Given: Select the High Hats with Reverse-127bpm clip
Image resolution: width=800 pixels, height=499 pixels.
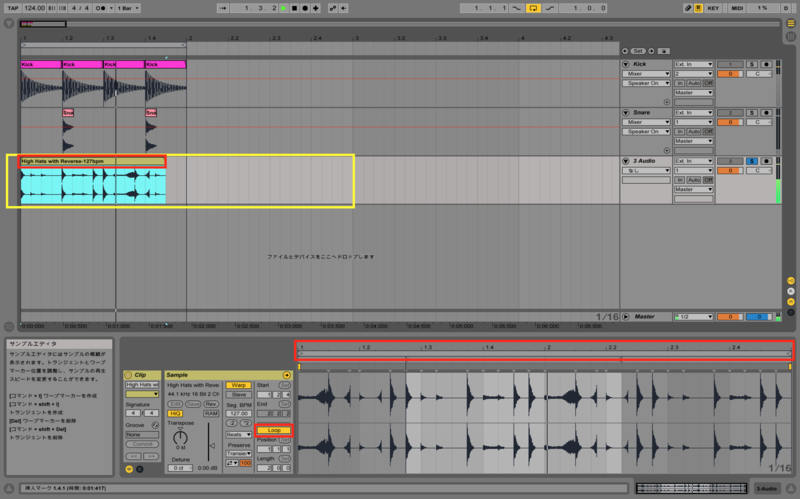Looking at the screenshot, I should tap(92, 161).
